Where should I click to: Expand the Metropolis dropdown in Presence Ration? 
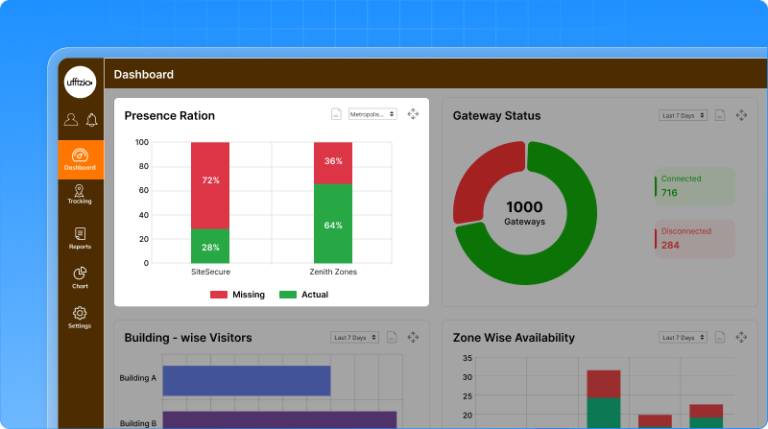372,115
